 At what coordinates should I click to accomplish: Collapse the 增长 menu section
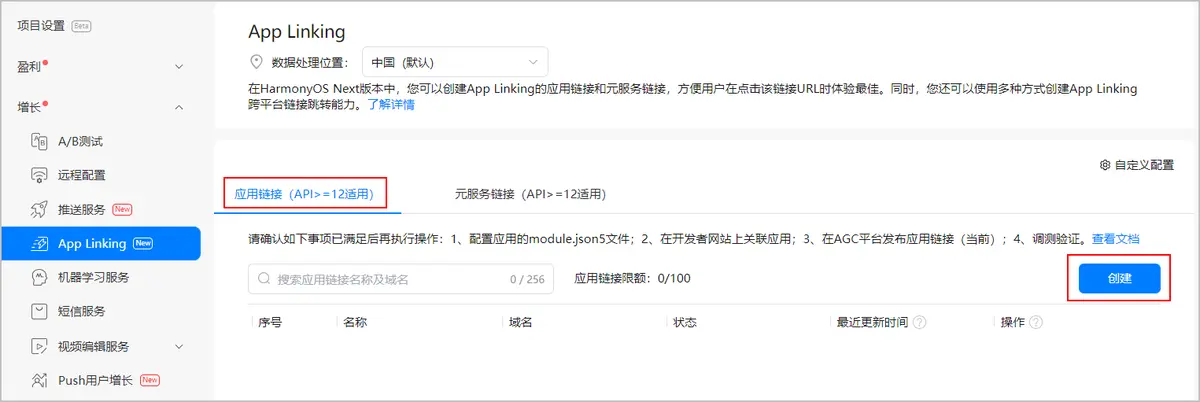click(179, 106)
